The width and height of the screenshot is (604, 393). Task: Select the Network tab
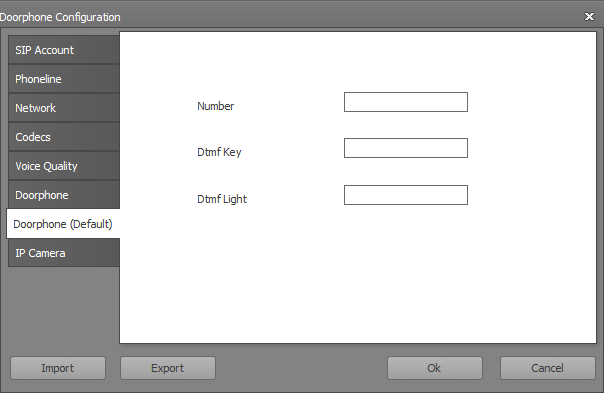tap(64, 108)
